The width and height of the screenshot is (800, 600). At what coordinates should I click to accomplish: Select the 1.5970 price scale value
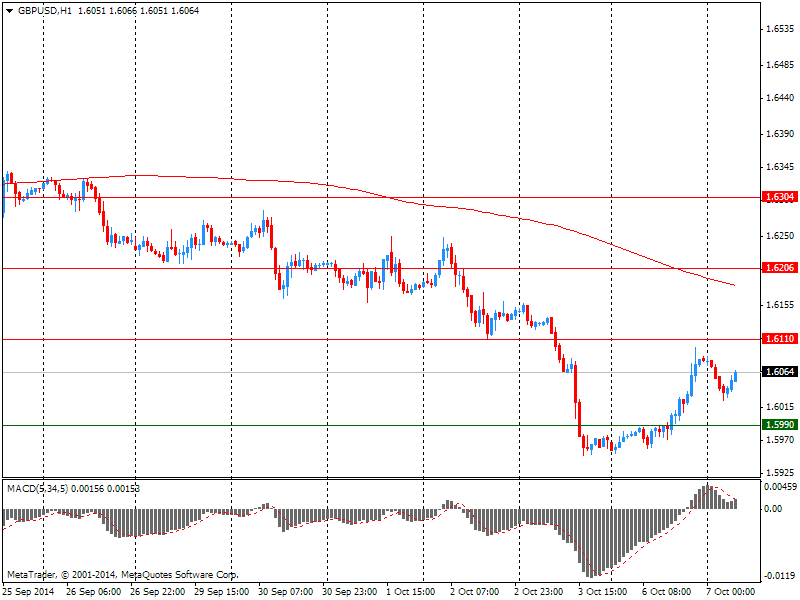[x=781, y=440]
